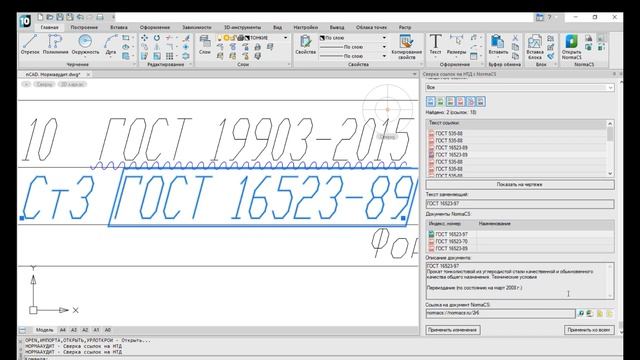Expand the Черчение panel launcher
The height and width of the screenshot is (360, 640).
coord(134,64)
